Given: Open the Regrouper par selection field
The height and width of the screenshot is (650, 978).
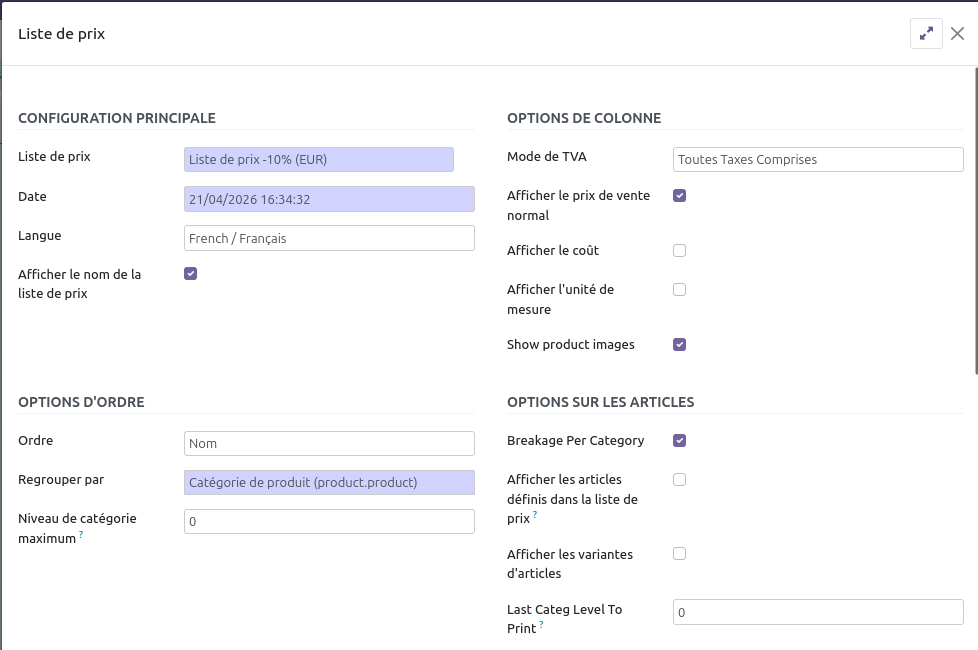Looking at the screenshot, I should point(329,482).
